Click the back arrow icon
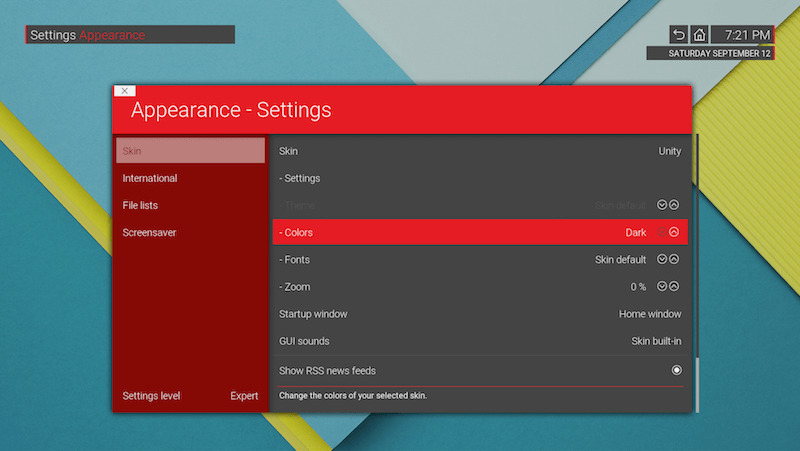The height and width of the screenshot is (451, 800). 679,35
